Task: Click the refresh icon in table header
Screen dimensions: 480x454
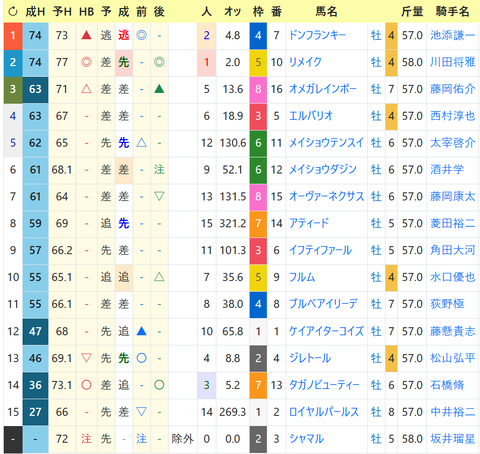Action: (x=13, y=12)
